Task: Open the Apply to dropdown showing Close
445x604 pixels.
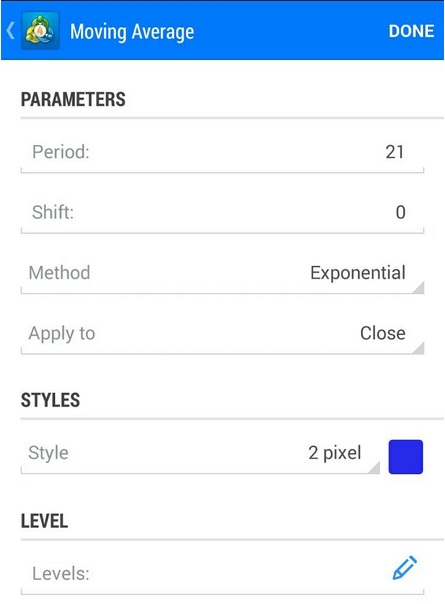Action: [222, 334]
